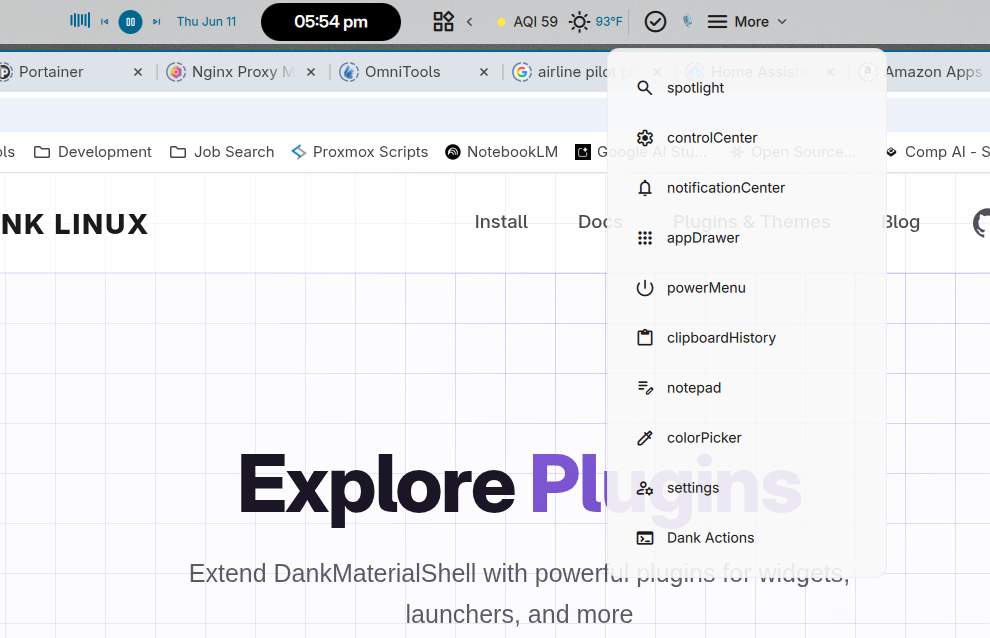The width and height of the screenshot is (990, 638).
Task: Close the Portainer tab
Action: click(138, 72)
